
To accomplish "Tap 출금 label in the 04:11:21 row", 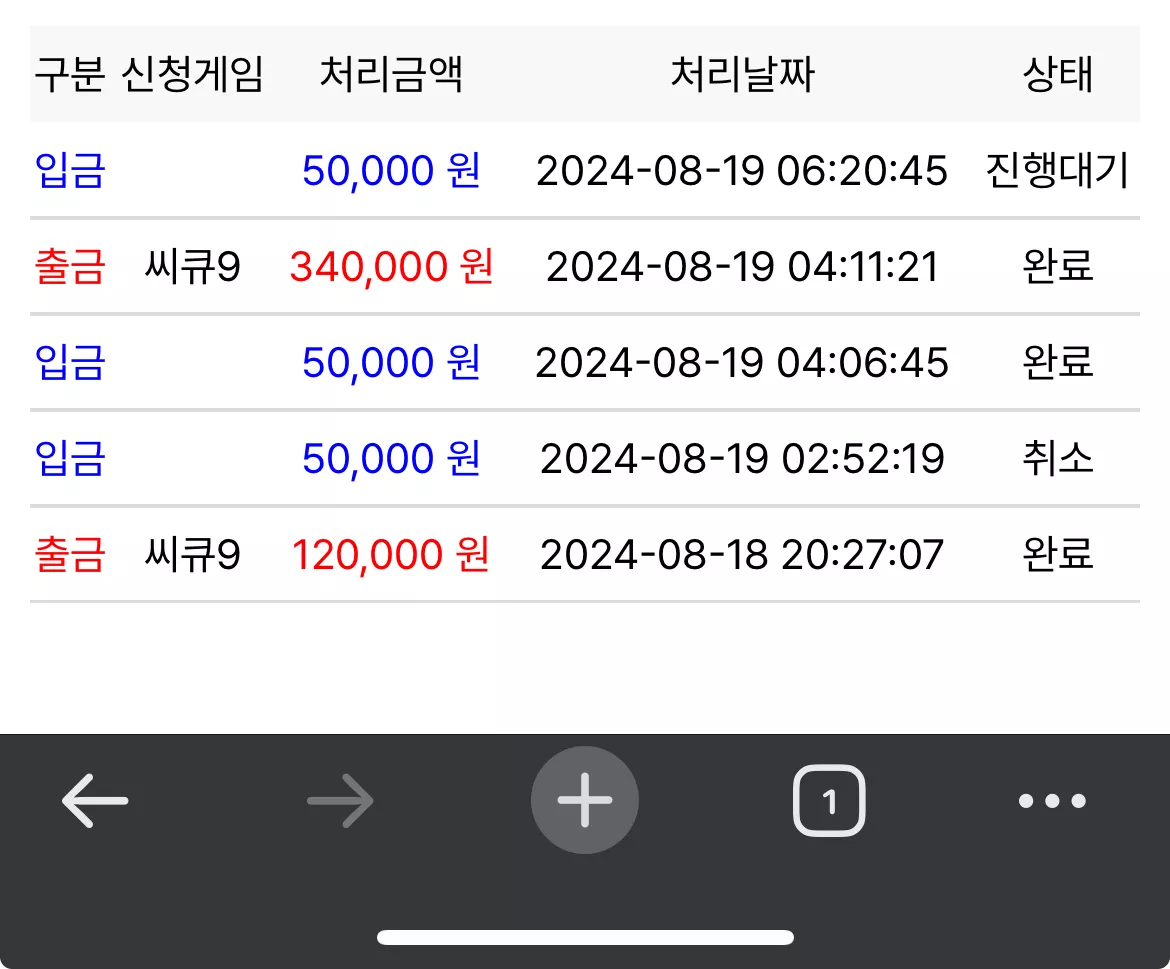I will 69,267.
